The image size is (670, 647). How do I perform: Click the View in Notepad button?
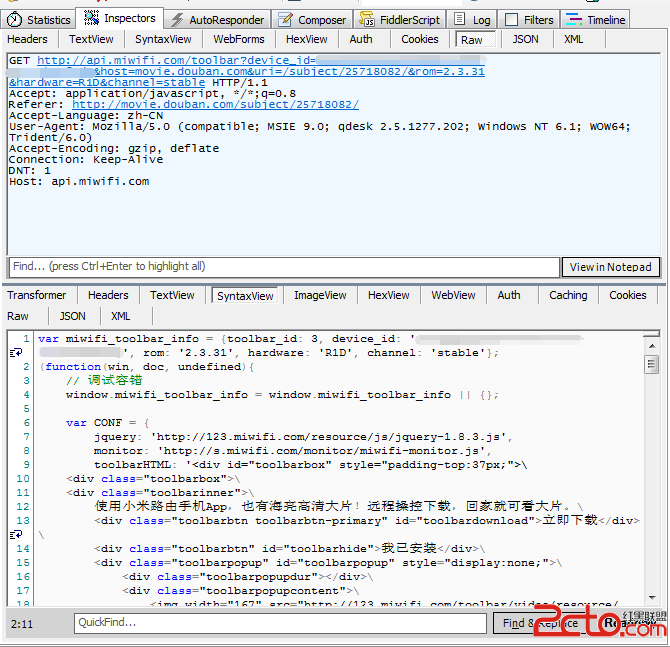(x=611, y=267)
